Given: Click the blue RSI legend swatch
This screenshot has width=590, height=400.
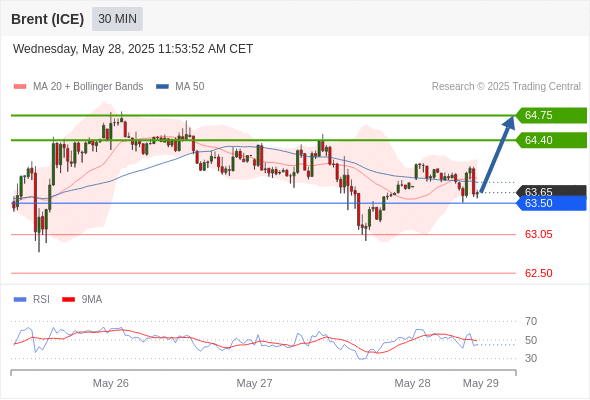Looking at the screenshot, I should coord(20,300).
